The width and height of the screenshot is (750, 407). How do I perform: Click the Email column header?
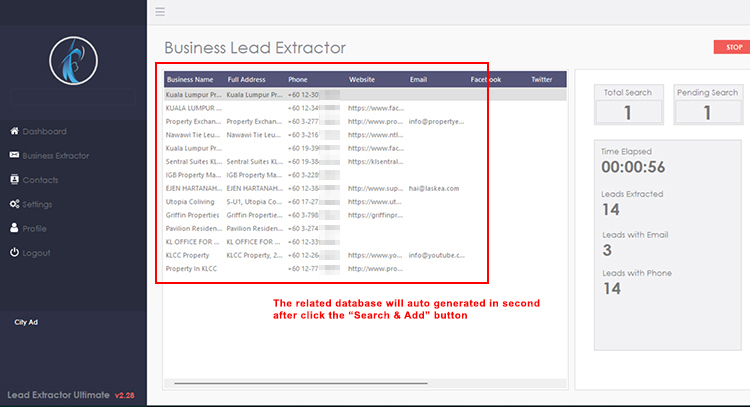pos(417,79)
